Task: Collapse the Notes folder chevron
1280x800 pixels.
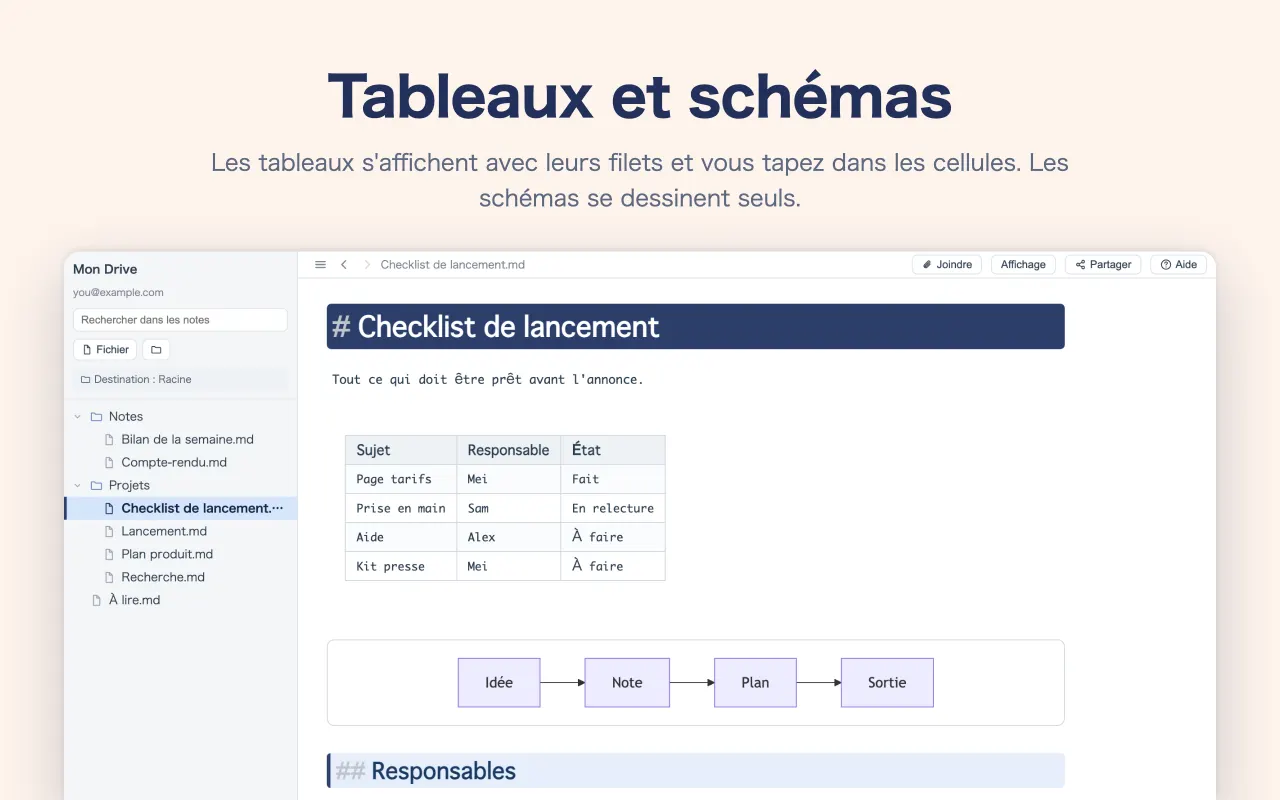Action: point(78,416)
